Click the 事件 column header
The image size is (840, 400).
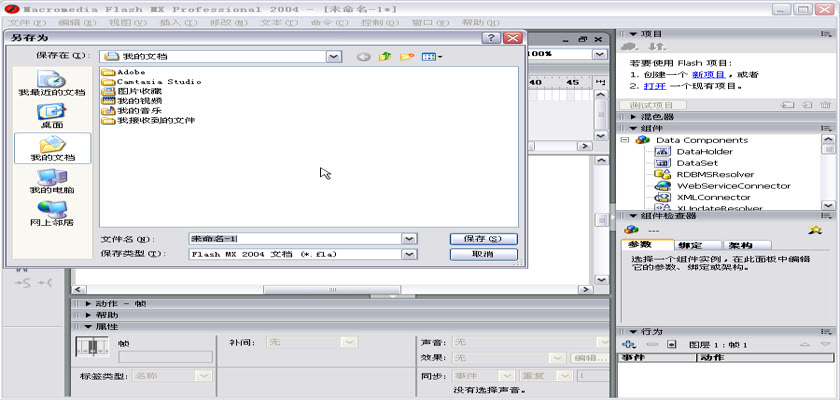[656, 358]
